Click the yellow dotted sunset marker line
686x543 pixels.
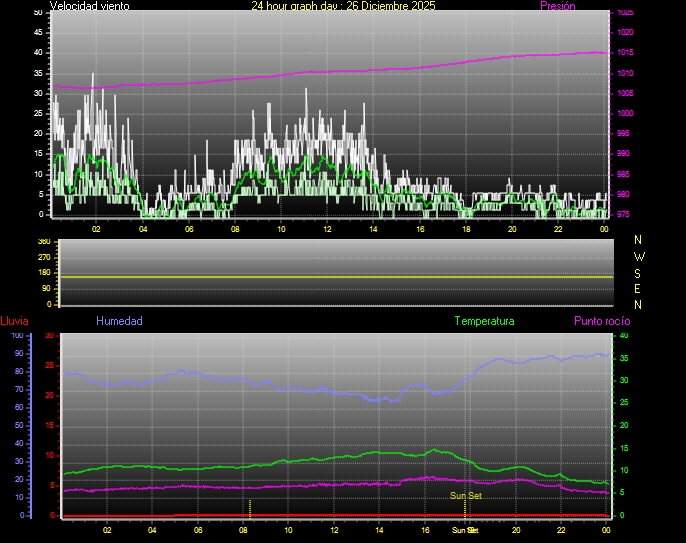click(x=465, y=506)
